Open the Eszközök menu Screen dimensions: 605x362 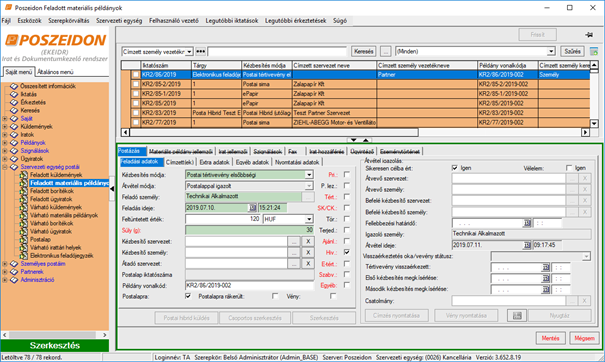(x=29, y=20)
